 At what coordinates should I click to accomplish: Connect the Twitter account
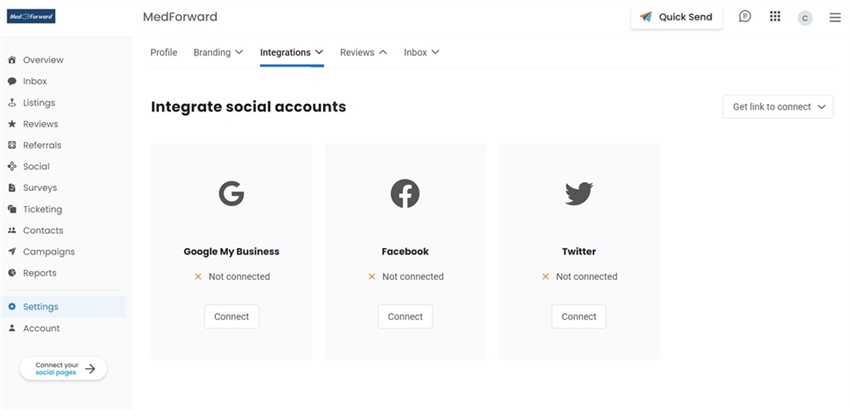point(579,317)
